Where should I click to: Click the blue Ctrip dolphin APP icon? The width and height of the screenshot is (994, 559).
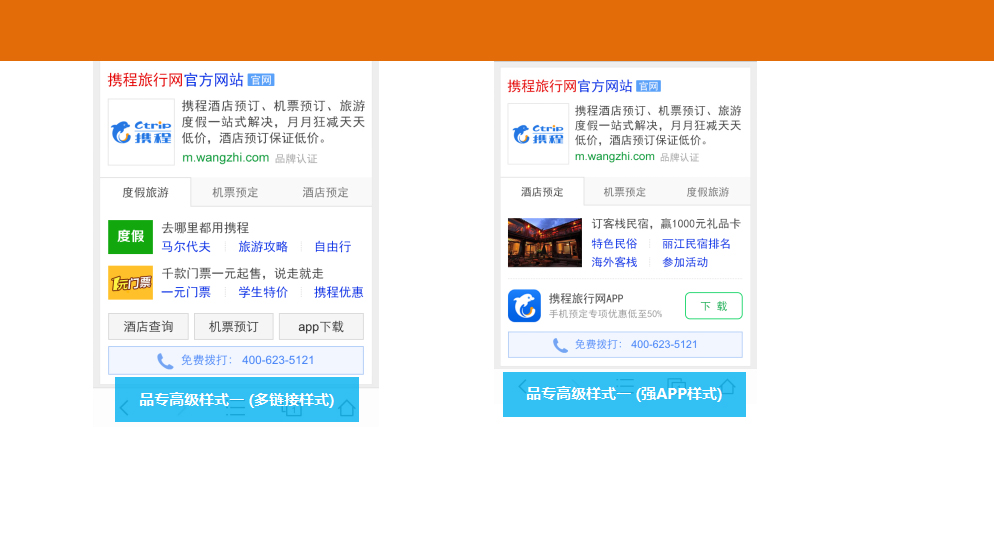524,305
